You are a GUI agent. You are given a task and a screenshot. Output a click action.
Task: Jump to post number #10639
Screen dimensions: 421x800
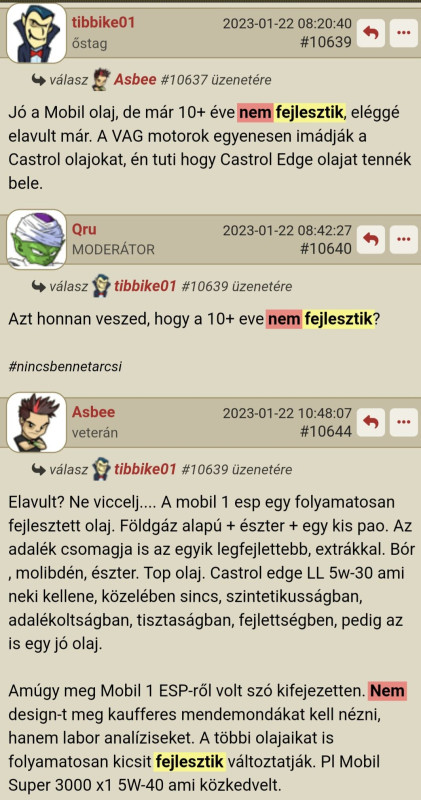[x=326, y=42]
